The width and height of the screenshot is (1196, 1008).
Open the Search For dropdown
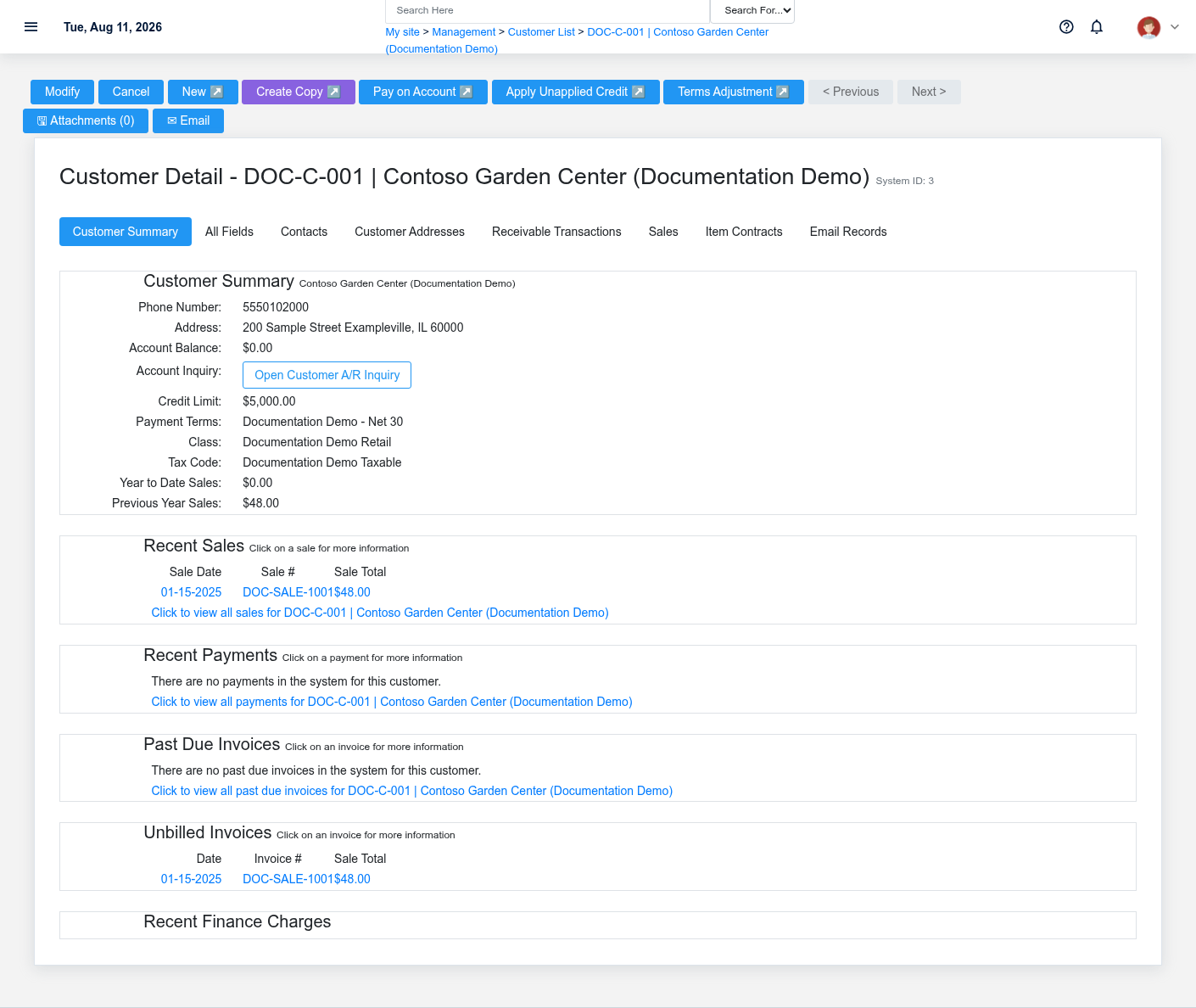[x=752, y=10]
